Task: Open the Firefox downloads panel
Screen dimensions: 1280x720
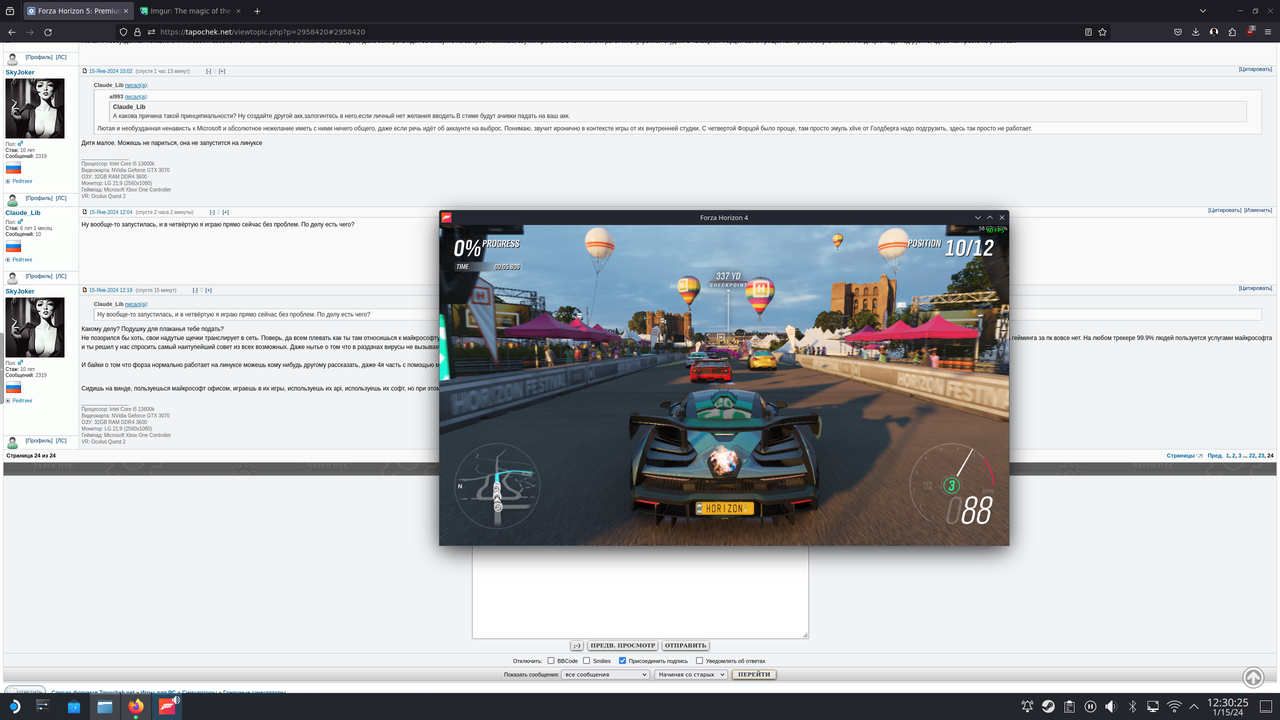Action: pyautogui.click(x=1195, y=32)
